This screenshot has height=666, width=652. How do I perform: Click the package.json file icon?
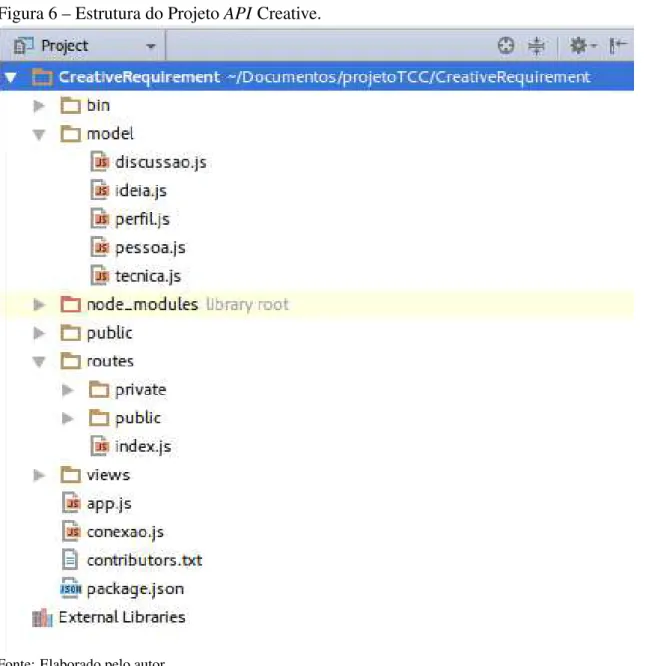pos(71,589)
